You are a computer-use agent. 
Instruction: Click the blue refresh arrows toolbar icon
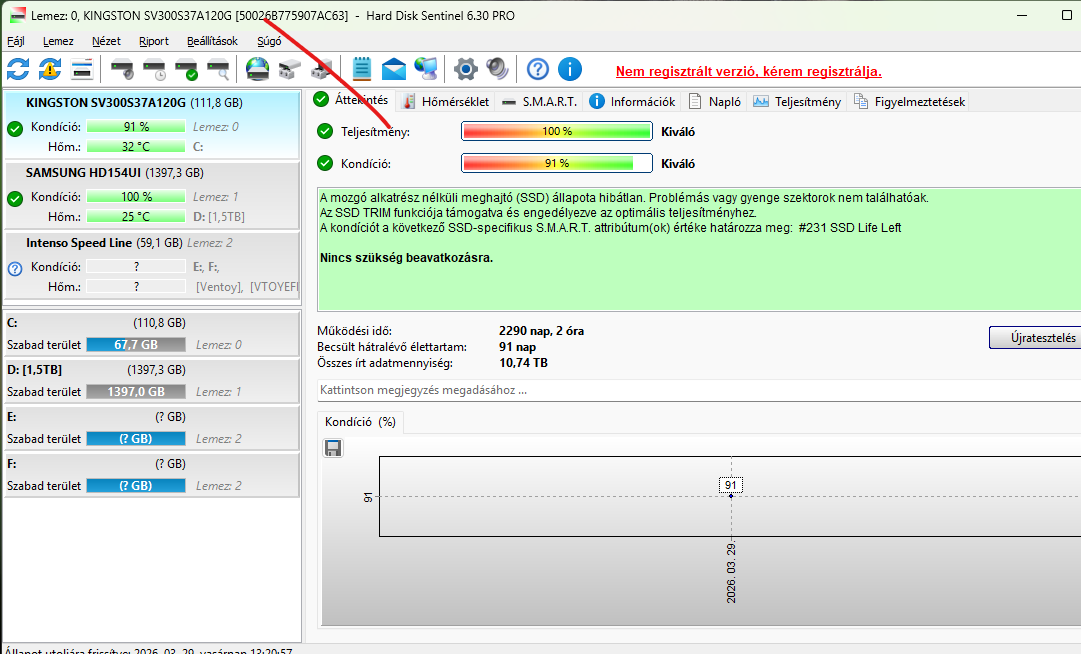pyautogui.click(x=18, y=69)
